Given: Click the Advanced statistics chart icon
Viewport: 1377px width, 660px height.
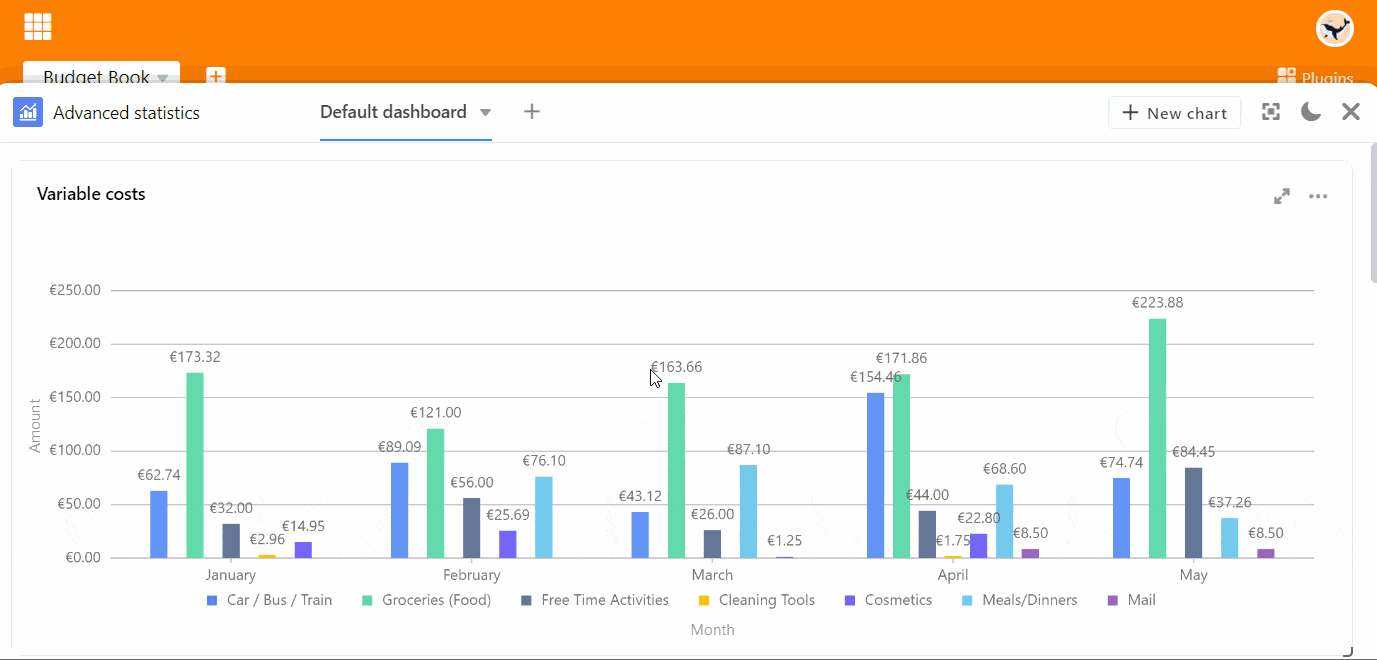Looking at the screenshot, I should (x=28, y=112).
